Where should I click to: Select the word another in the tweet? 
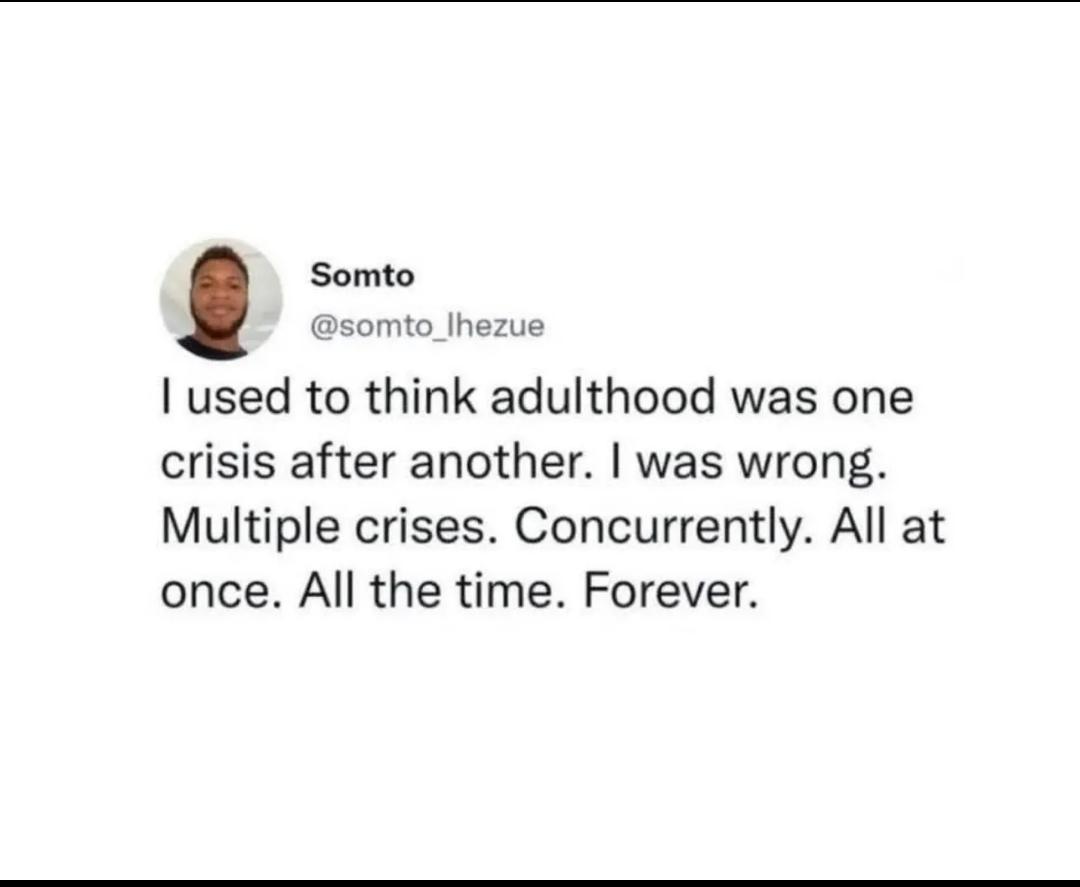click(x=495, y=462)
